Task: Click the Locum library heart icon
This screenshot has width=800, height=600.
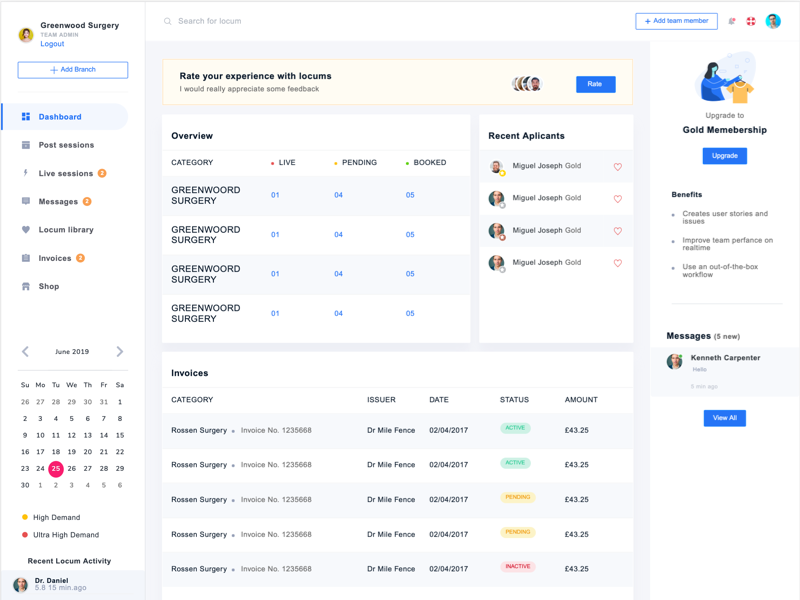Action: click(26, 230)
